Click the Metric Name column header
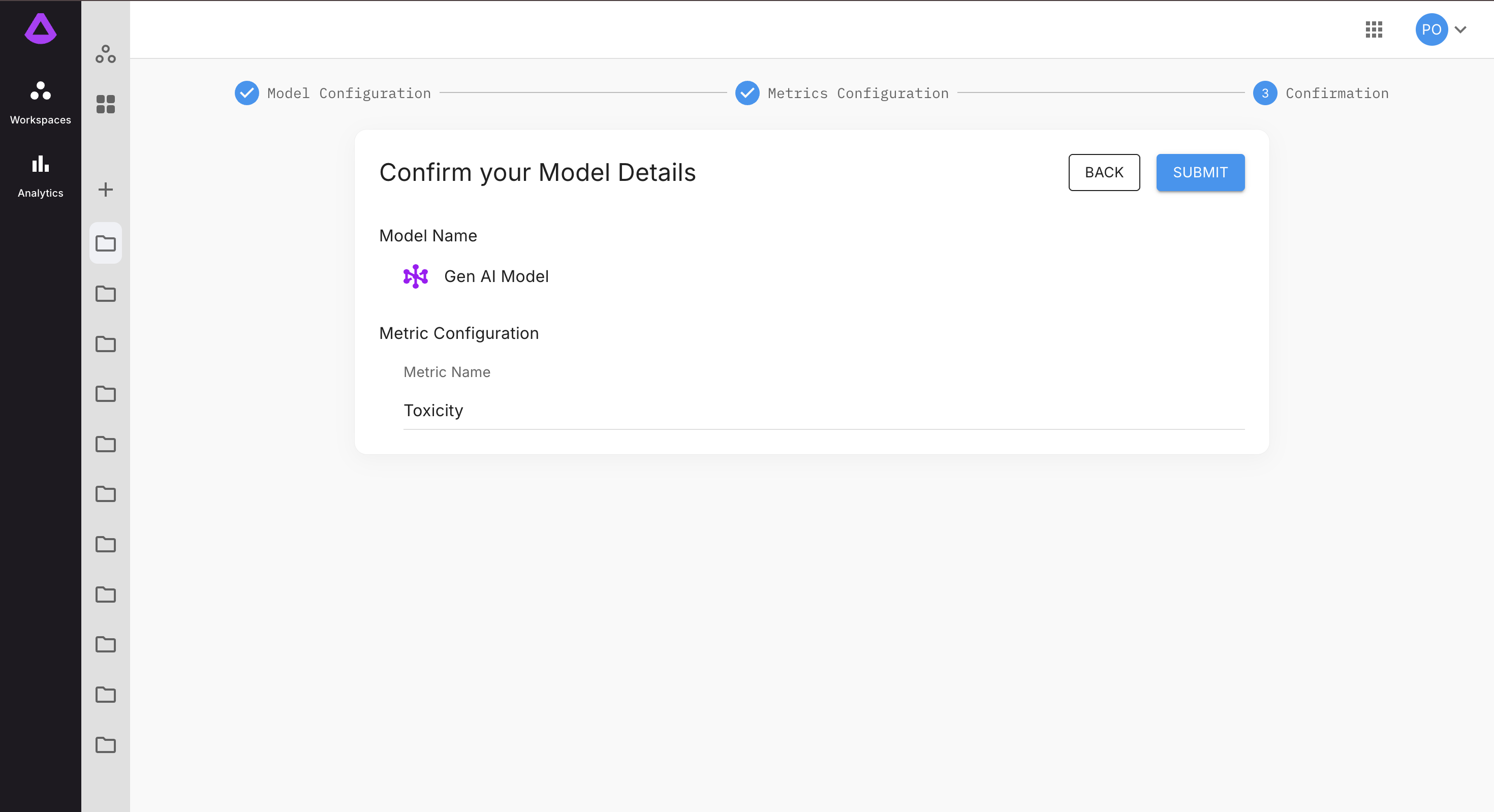The width and height of the screenshot is (1494, 812). (447, 372)
